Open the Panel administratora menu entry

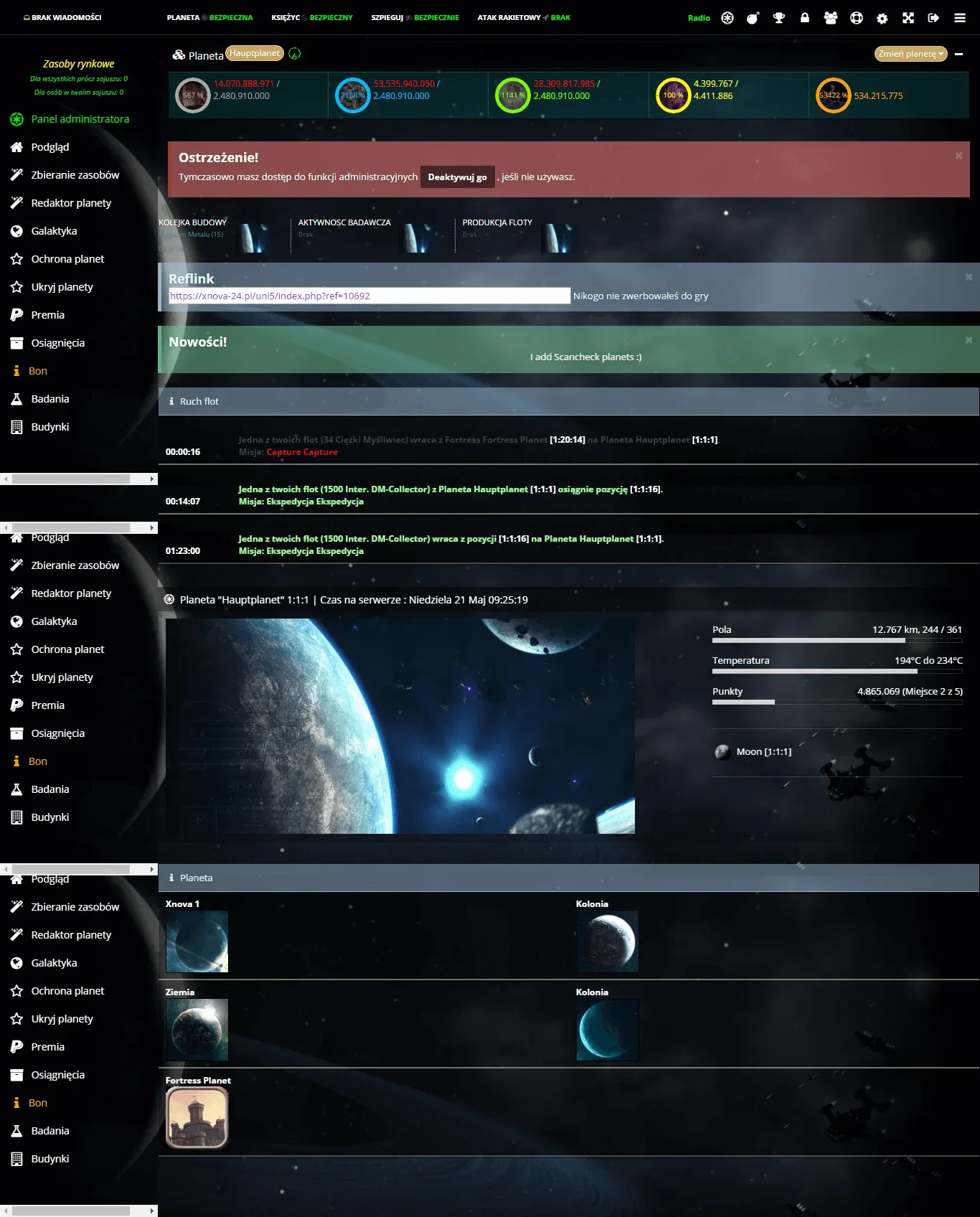(x=79, y=119)
